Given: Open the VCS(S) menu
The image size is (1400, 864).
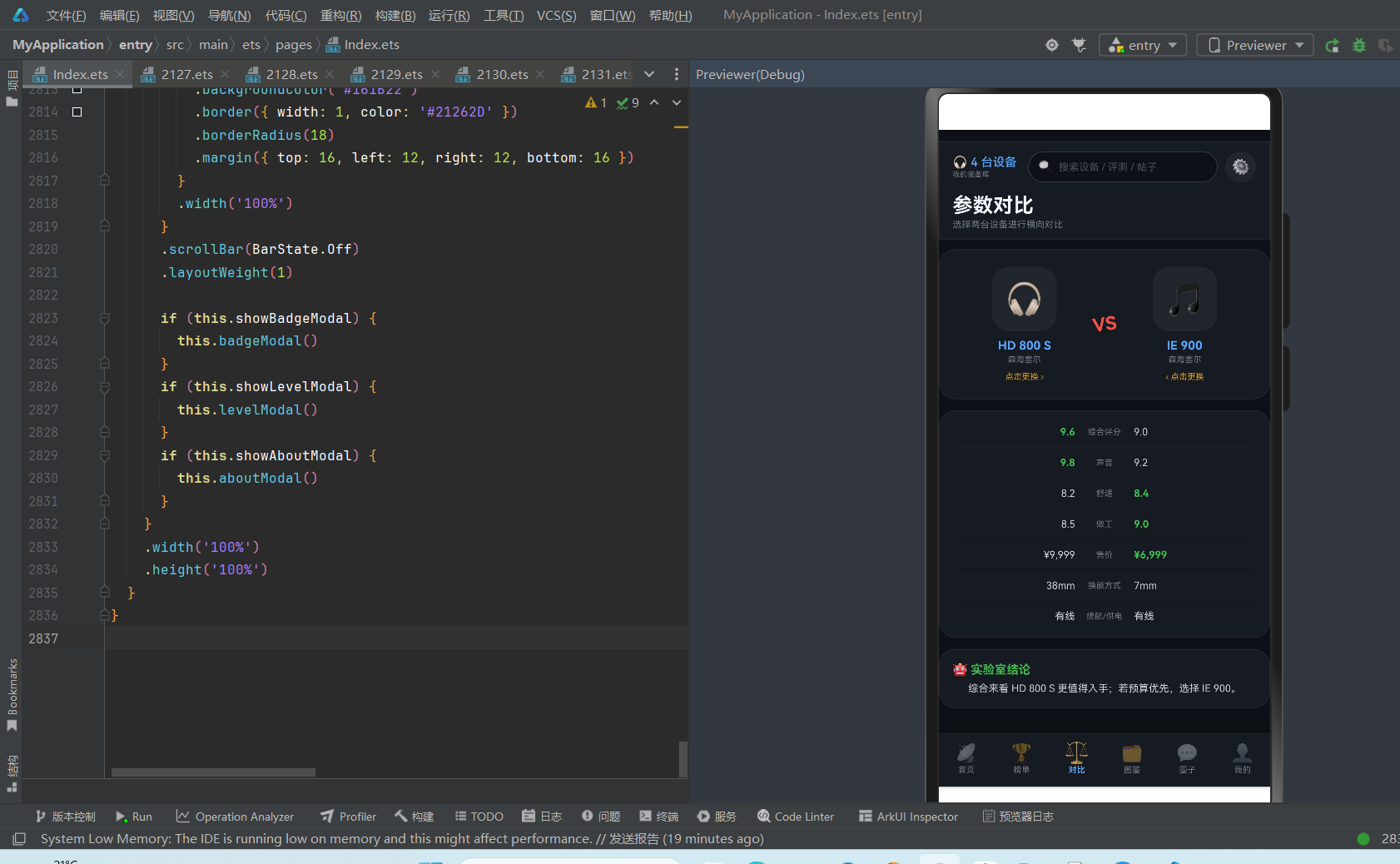Looking at the screenshot, I should [557, 15].
